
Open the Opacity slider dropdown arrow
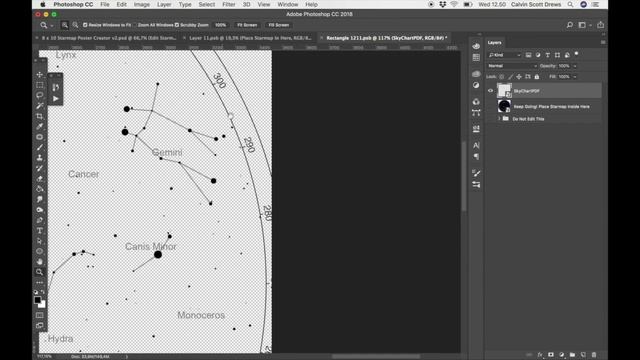(x=575, y=66)
